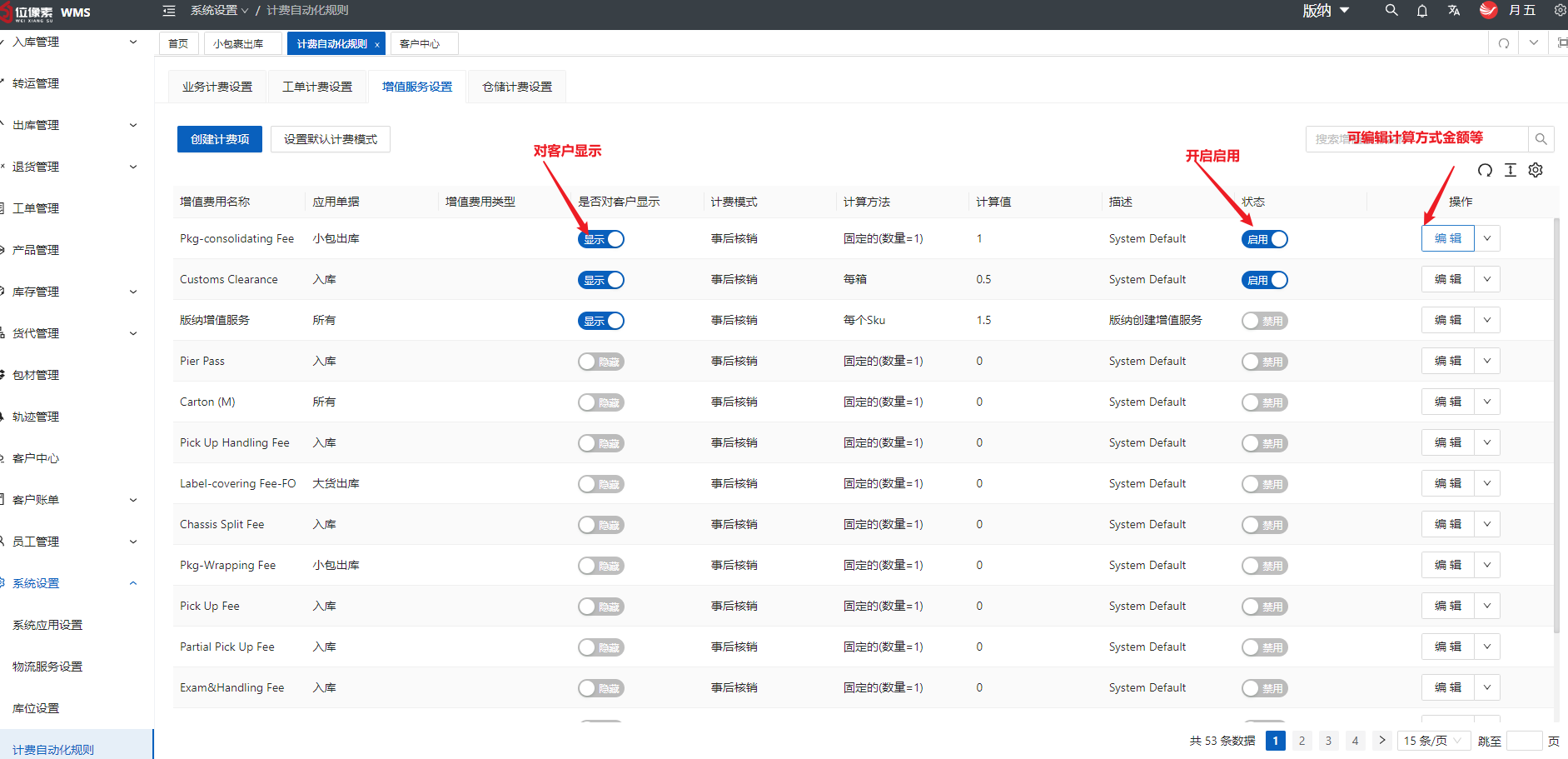Turn off customer display for Customs Clearance
Image resolution: width=1568 pixels, height=759 pixels.
(601, 280)
